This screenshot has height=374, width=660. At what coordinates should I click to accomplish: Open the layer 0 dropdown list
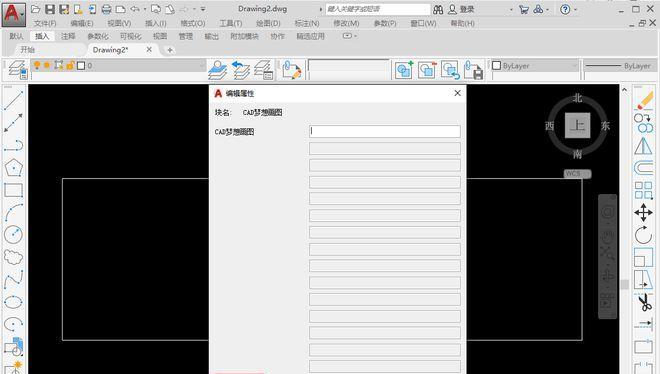[202, 66]
